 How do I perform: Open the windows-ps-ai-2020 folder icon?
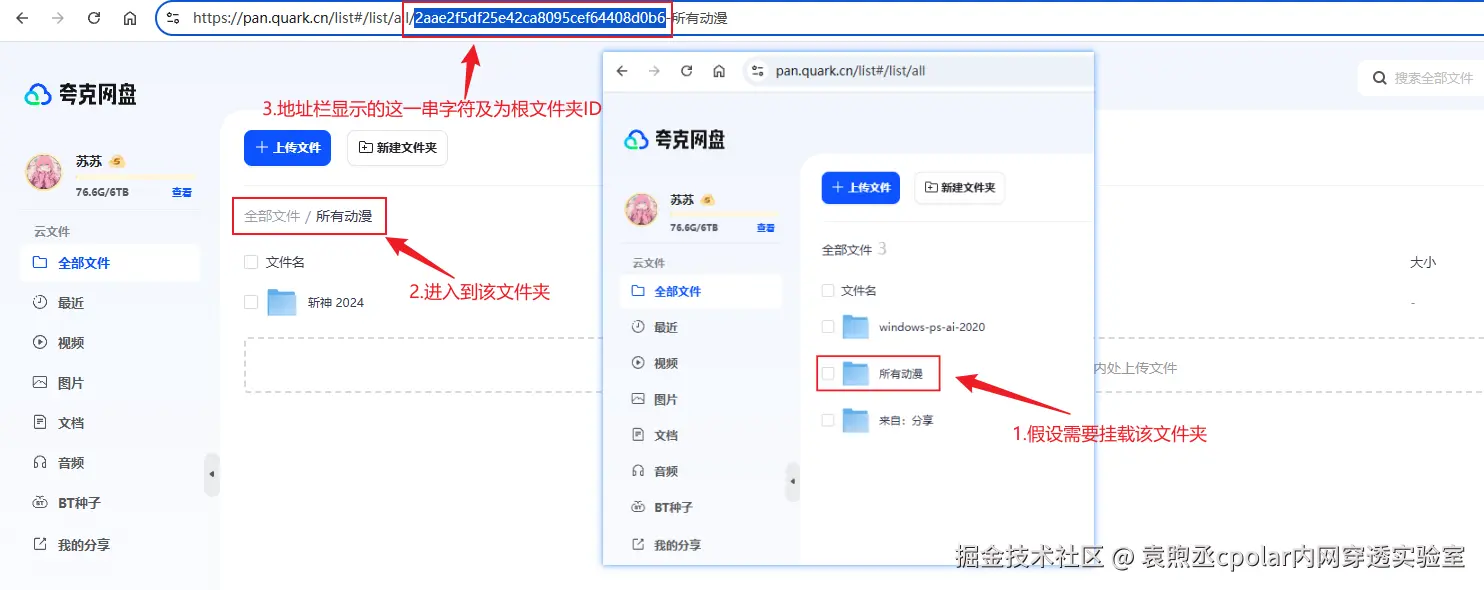pyautogui.click(x=855, y=326)
